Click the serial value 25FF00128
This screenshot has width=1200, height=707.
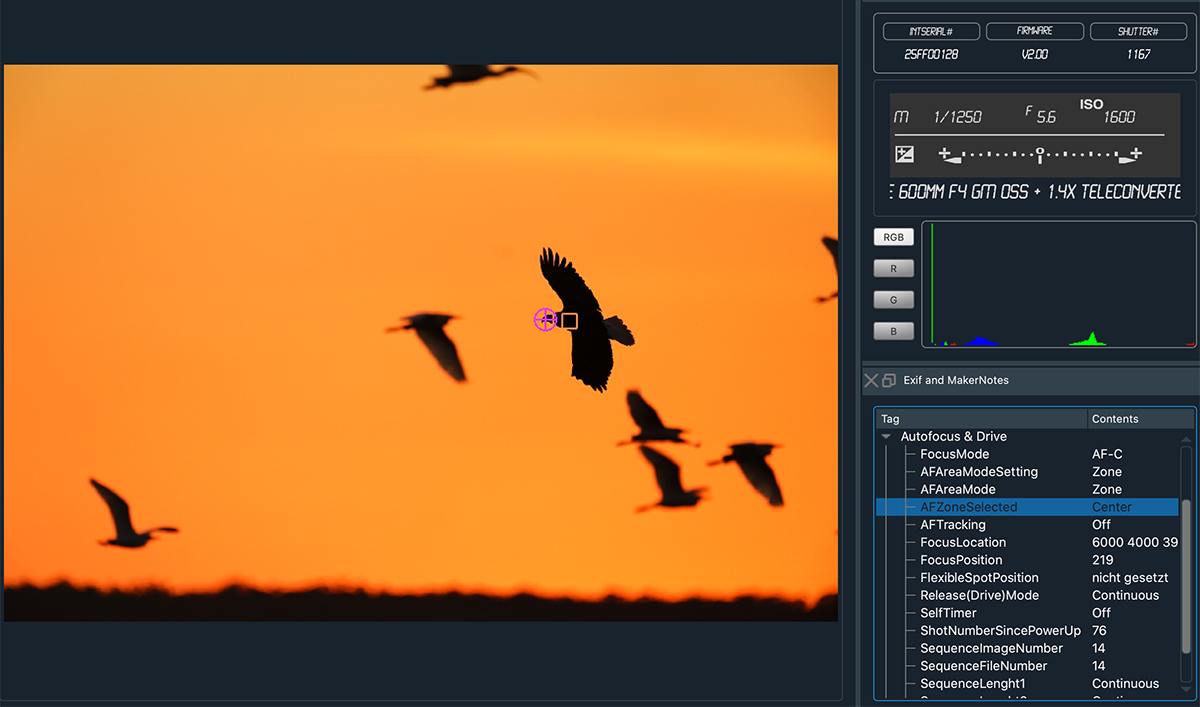click(x=931, y=55)
